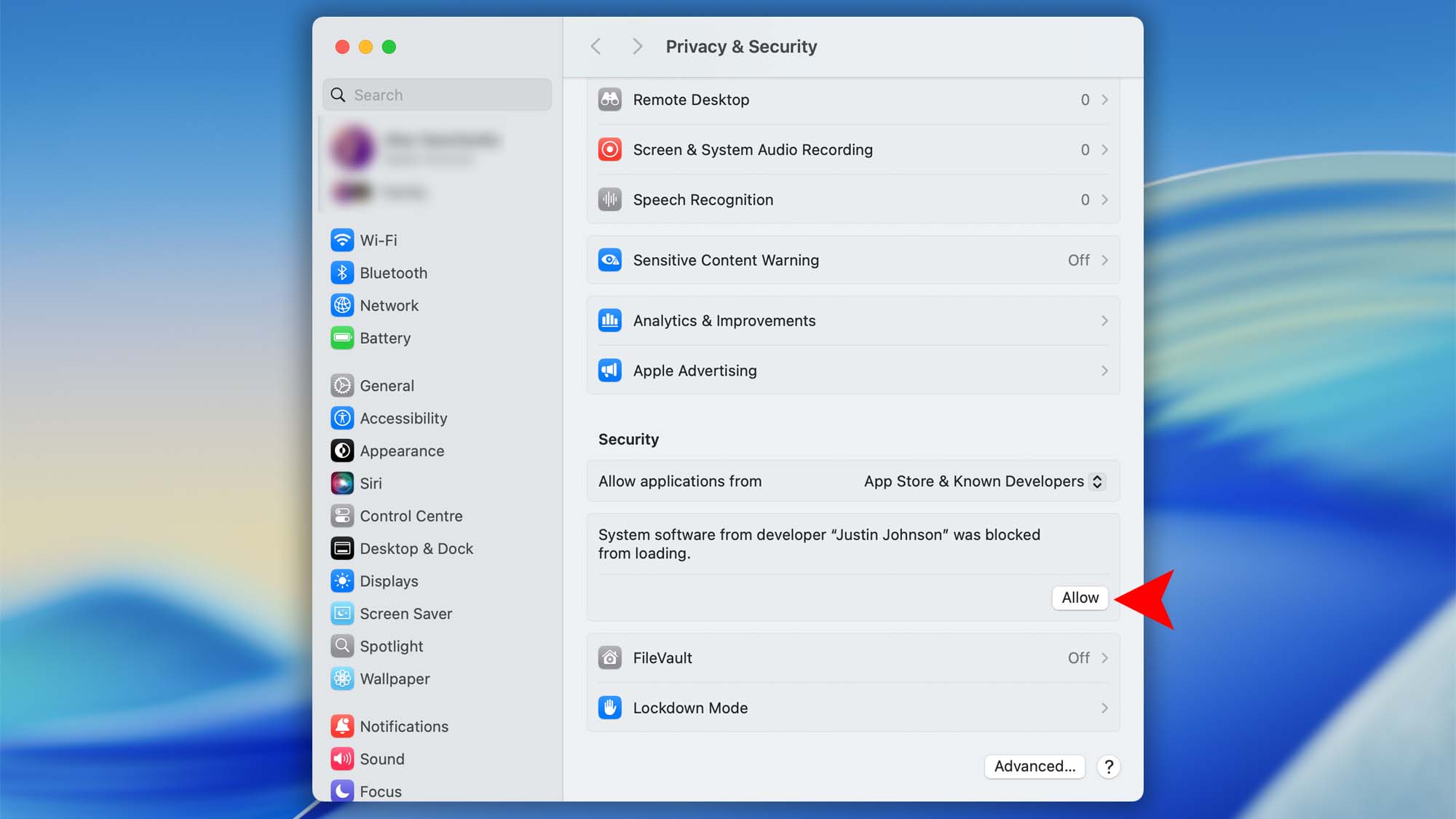Image resolution: width=1456 pixels, height=819 pixels.
Task: Click the help question mark button
Action: 1108,767
